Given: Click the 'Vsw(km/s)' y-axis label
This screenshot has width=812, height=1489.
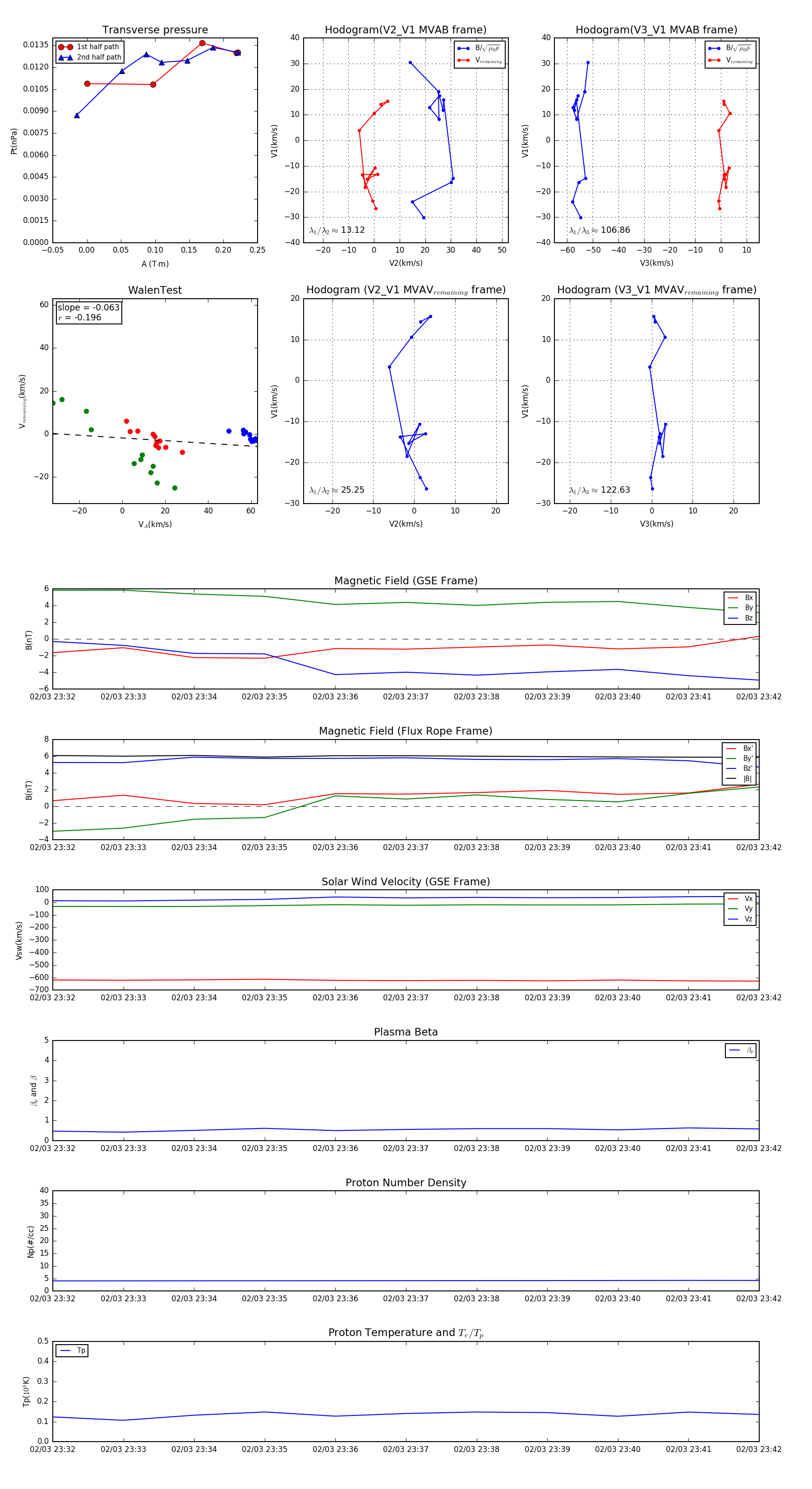Looking at the screenshot, I should pyautogui.click(x=19, y=940).
